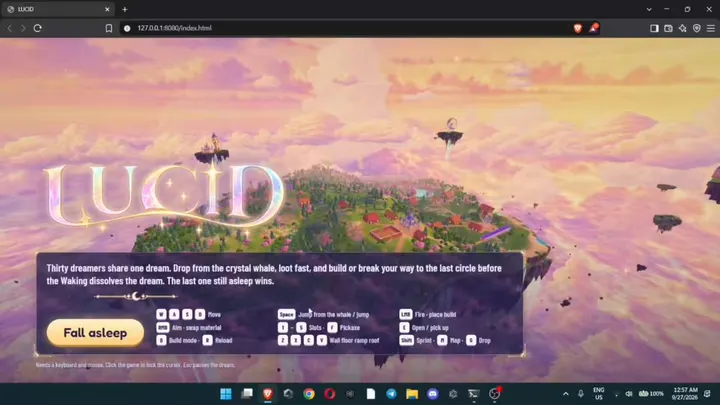720x405 pixels.
Task: Open the Brave VPN icon
Action: [x=697, y=28]
